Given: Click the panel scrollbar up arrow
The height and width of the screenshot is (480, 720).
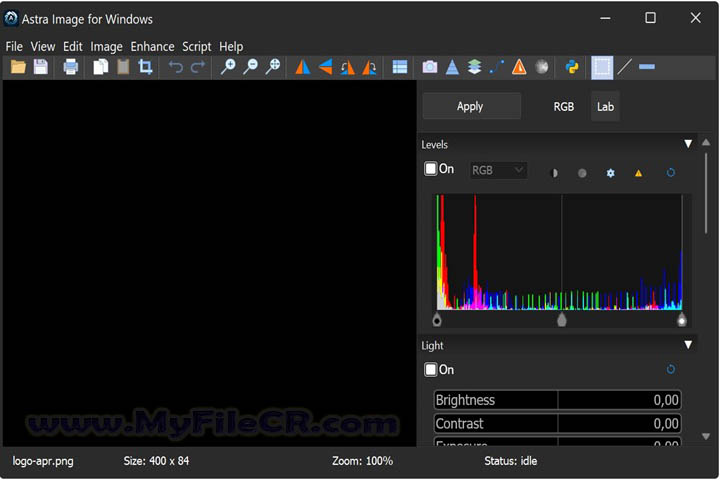Looking at the screenshot, I should (x=706, y=143).
